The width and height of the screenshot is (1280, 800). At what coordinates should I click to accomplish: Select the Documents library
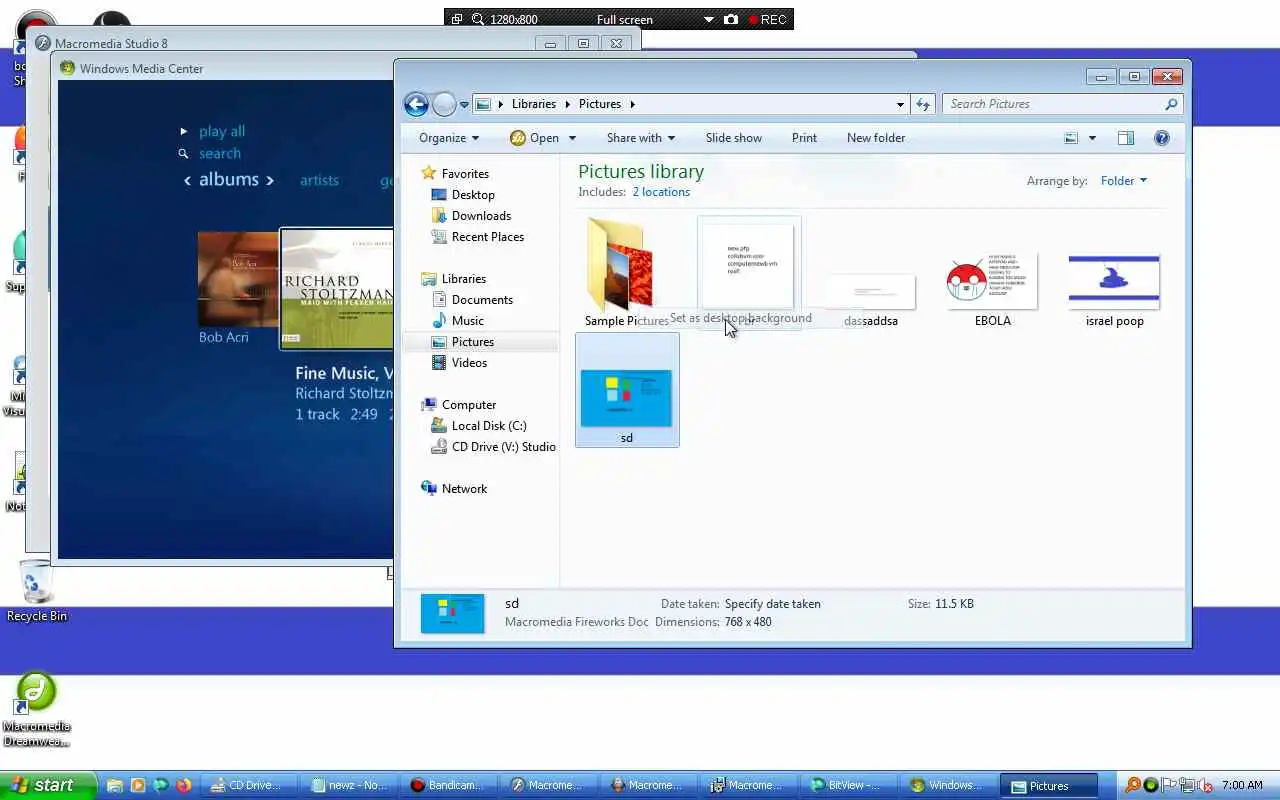tap(482, 299)
